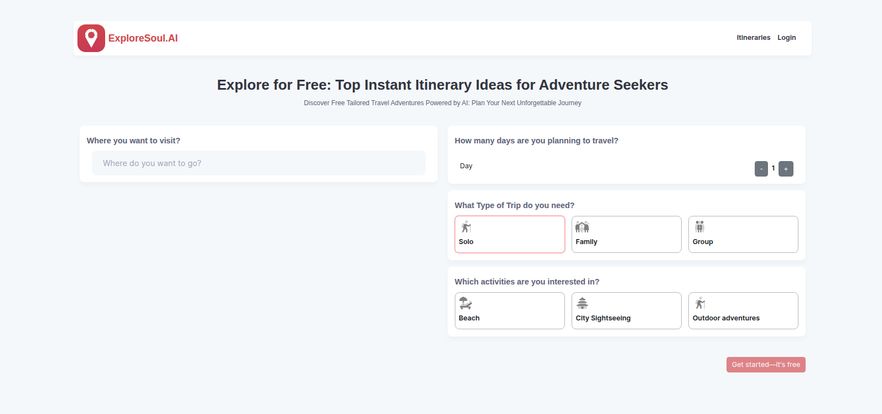882x414 pixels.
Task: Pick the Group trip type card
Action: coord(743,235)
